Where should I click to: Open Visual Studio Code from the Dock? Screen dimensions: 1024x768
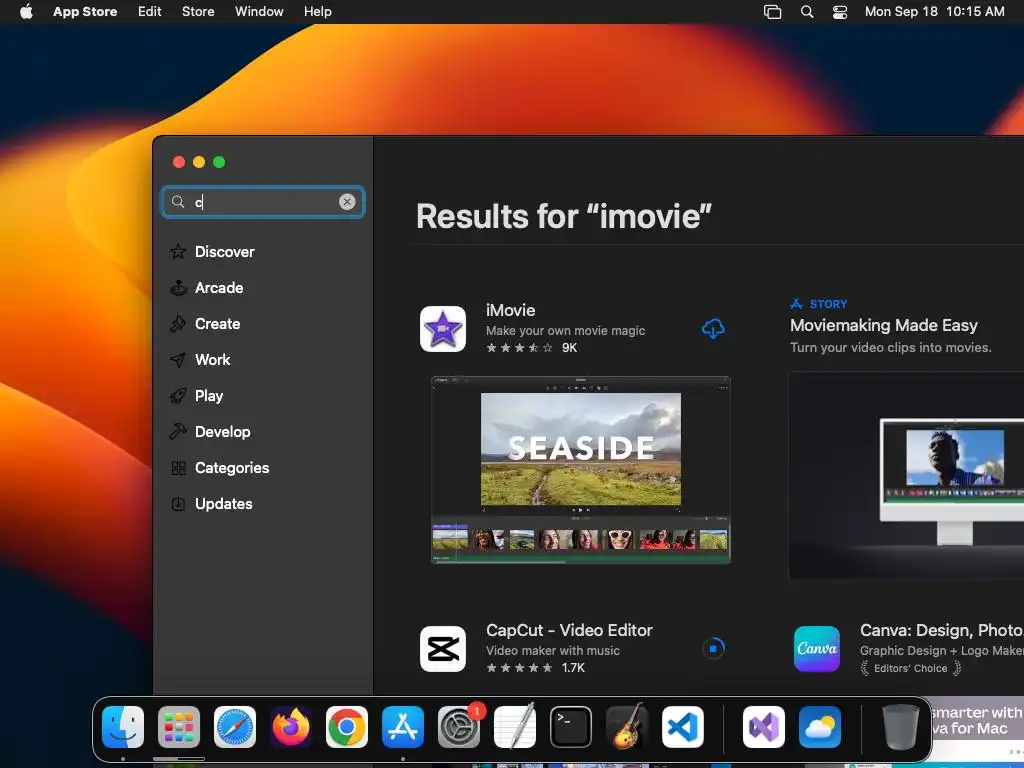click(683, 727)
